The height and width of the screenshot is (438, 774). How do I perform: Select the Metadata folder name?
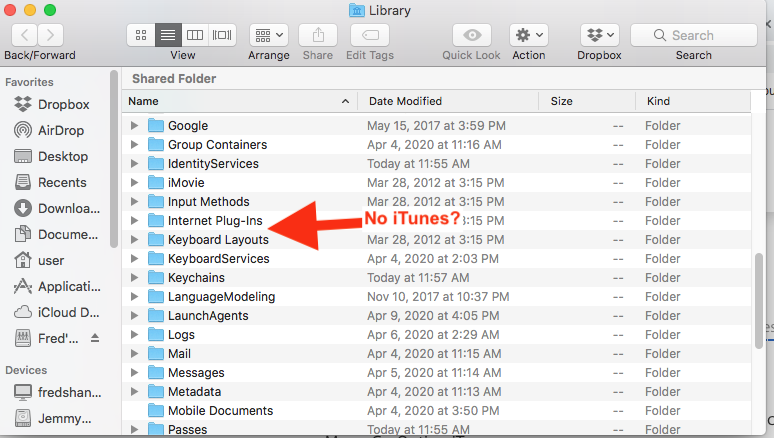pyautogui.click(x=194, y=392)
